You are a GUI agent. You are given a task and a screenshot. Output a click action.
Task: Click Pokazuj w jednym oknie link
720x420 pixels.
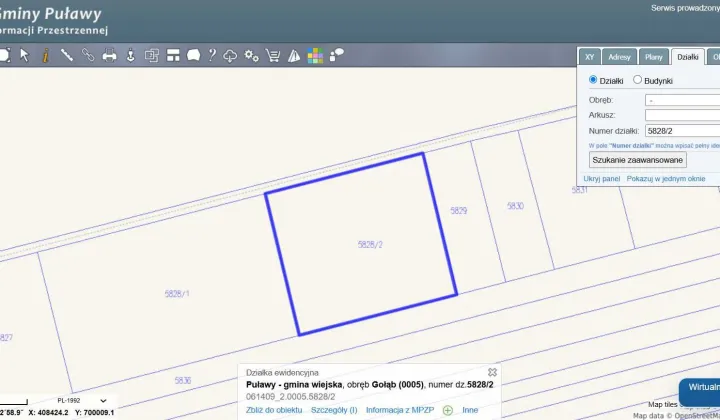click(666, 179)
